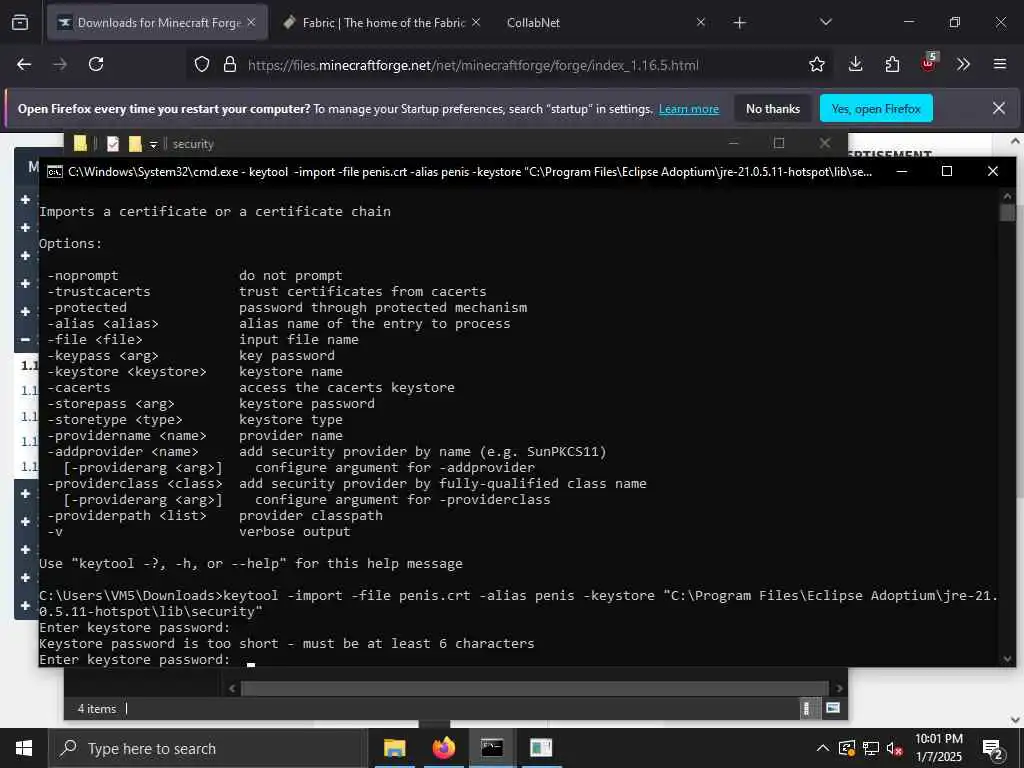Open the Windows Start menu
Viewport: 1024px width, 768px height.
click(x=24, y=748)
